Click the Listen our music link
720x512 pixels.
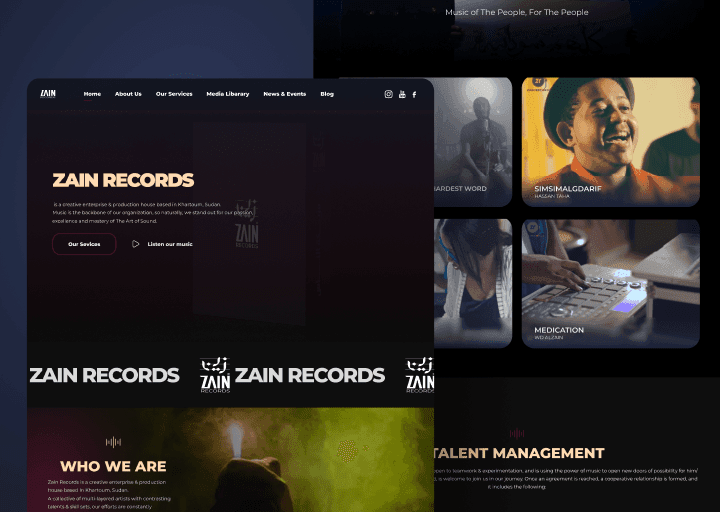click(170, 244)
